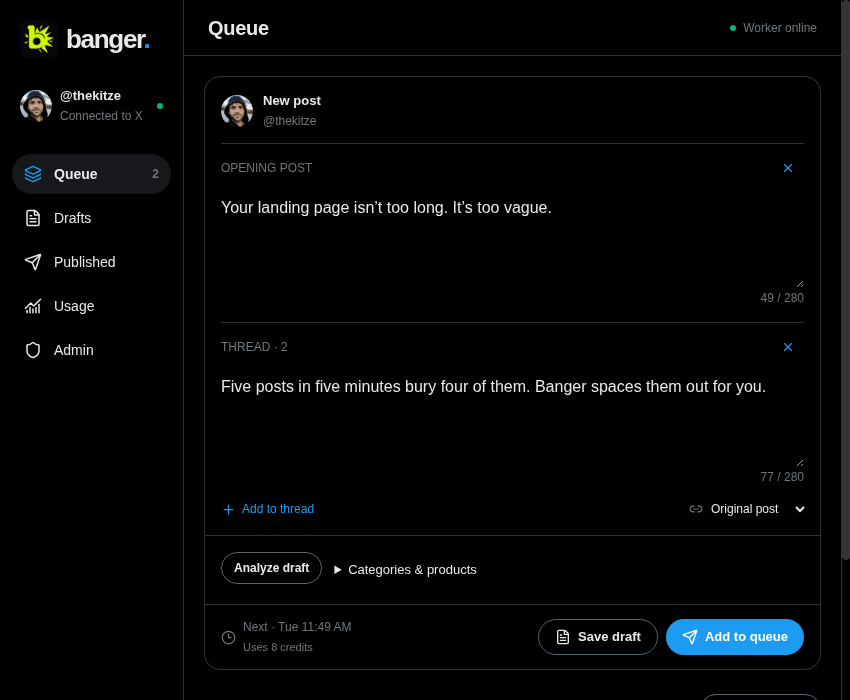Click the Next · Tue 11:49 AM text
Image resolution: width=850 pixels, height=700 pixels.
click(x=297, y=627)
